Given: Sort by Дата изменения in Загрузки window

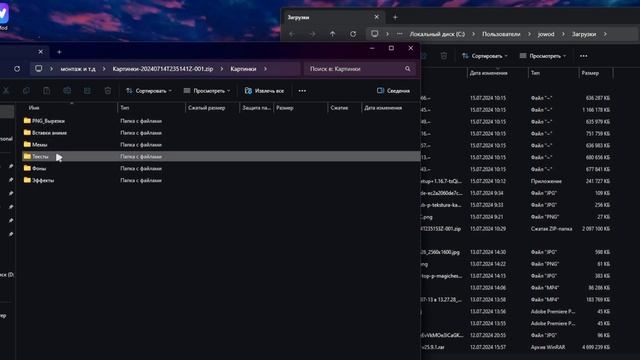Looking at the screenshot, I should point(489,73).
